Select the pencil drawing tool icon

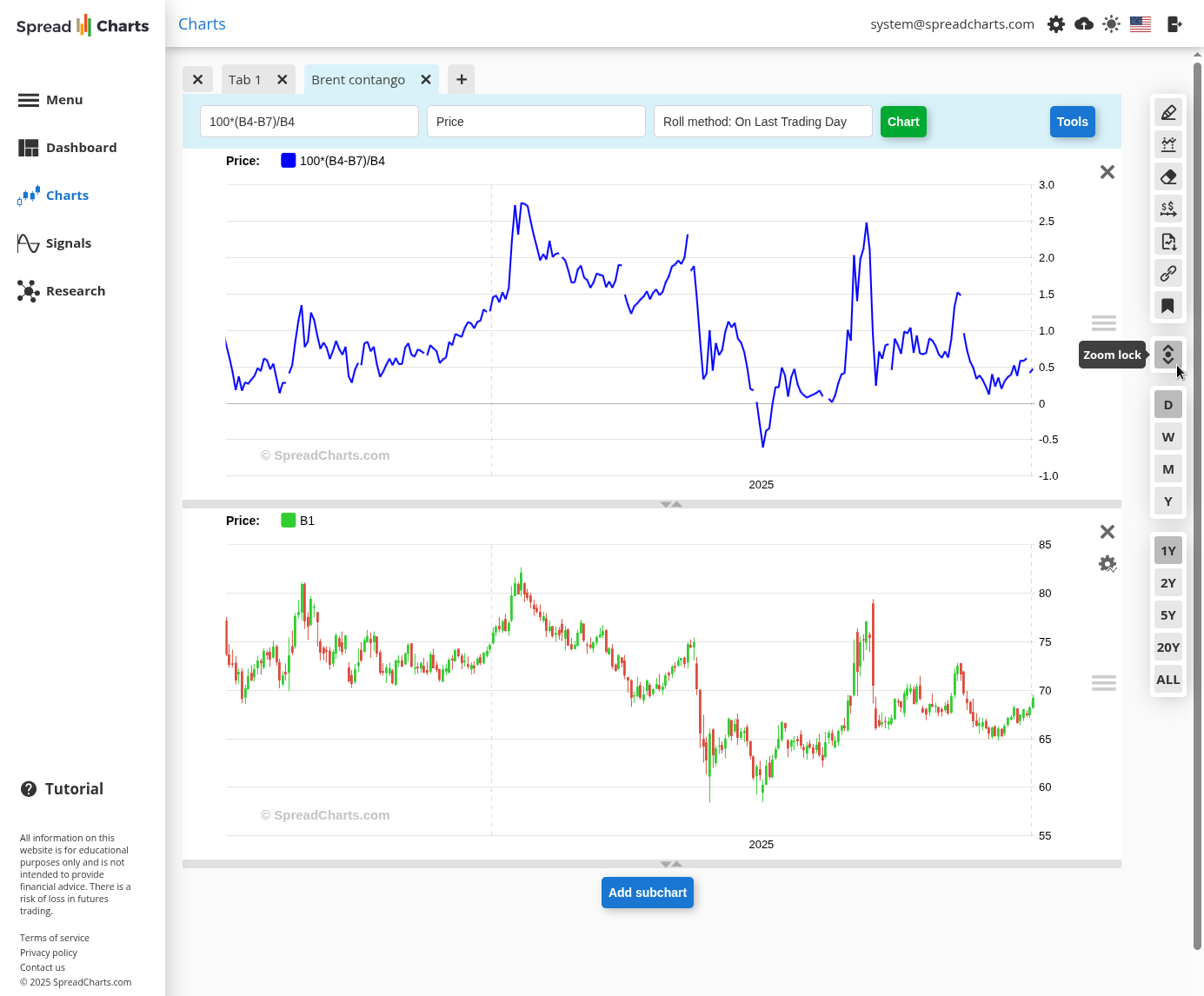click(1168, 112)
